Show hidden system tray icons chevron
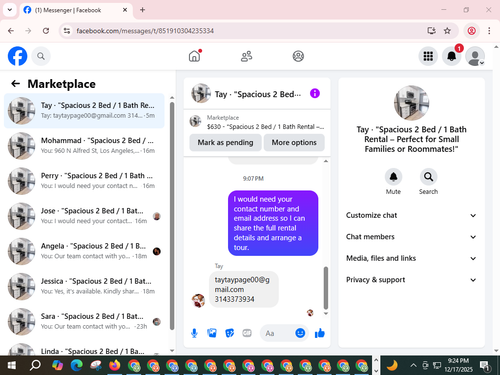 pyautogui.click(x=413, y=365)
